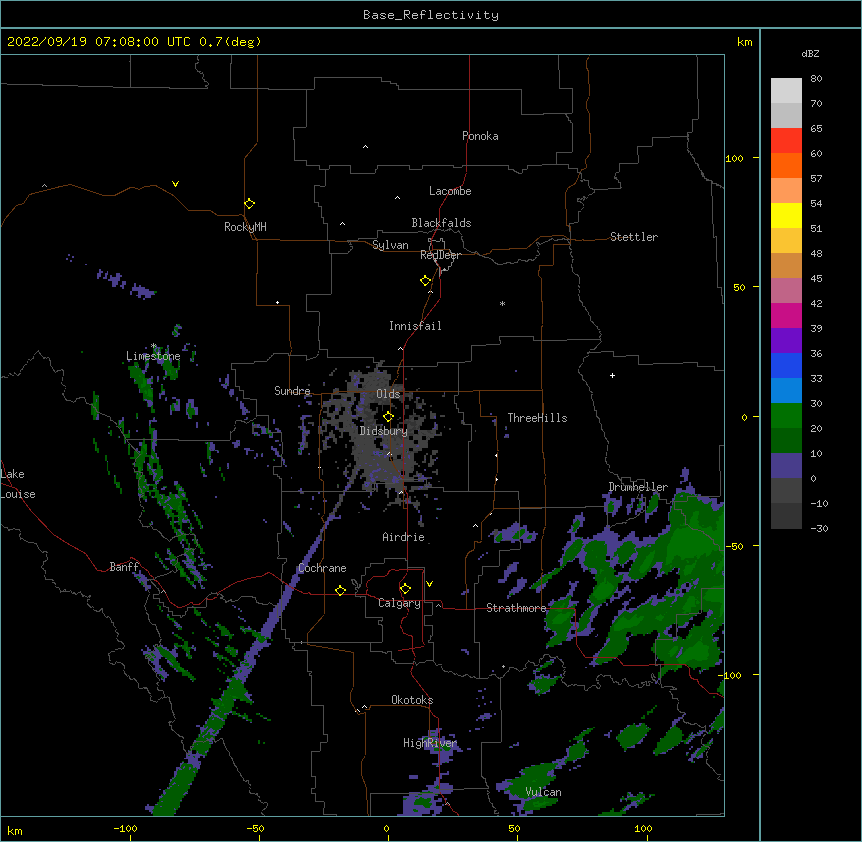
Task: Click the yellow 54 dBZ color swatch
Action: click(x=786, y=215)
